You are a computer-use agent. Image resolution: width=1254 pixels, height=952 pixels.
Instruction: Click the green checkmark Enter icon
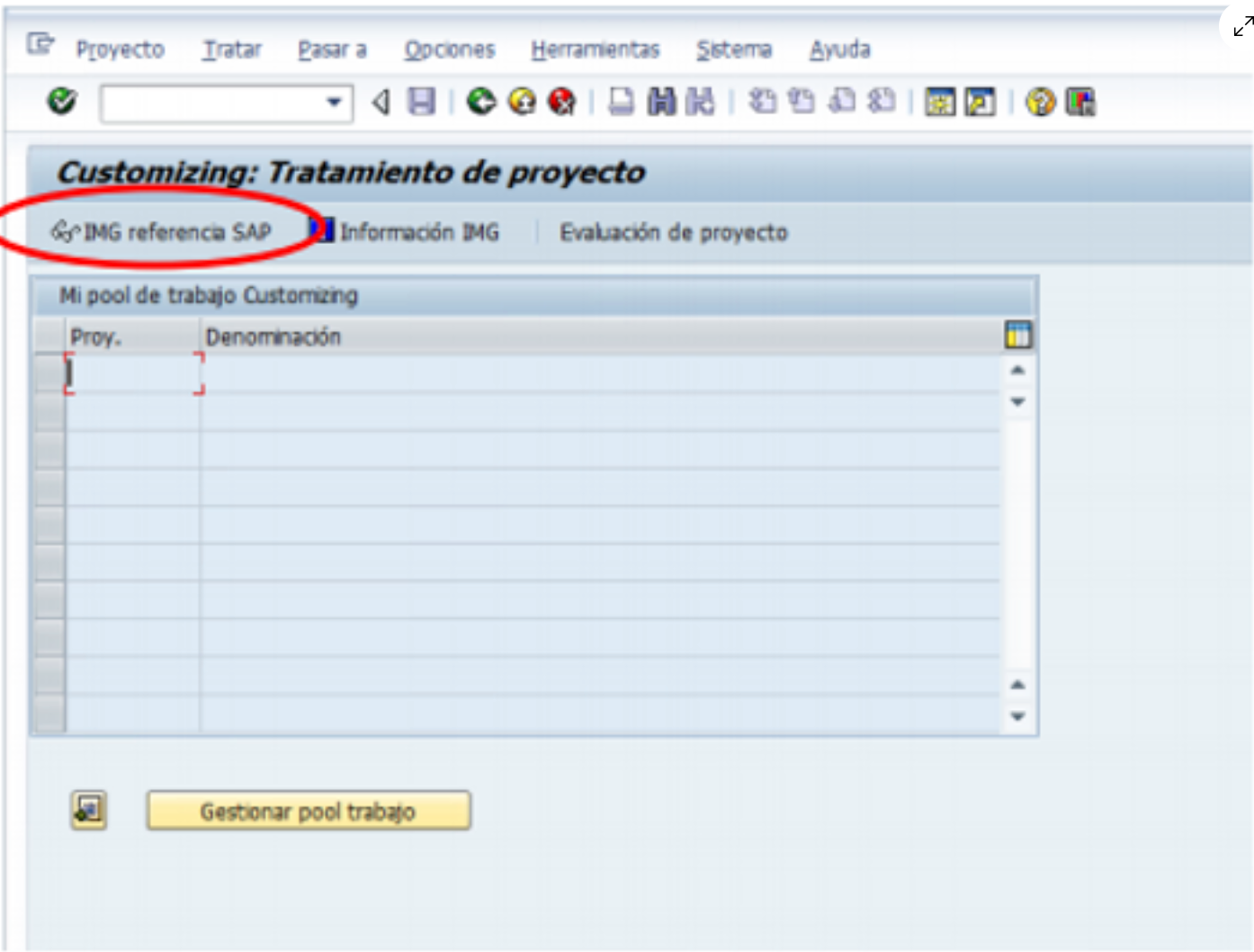62,102
